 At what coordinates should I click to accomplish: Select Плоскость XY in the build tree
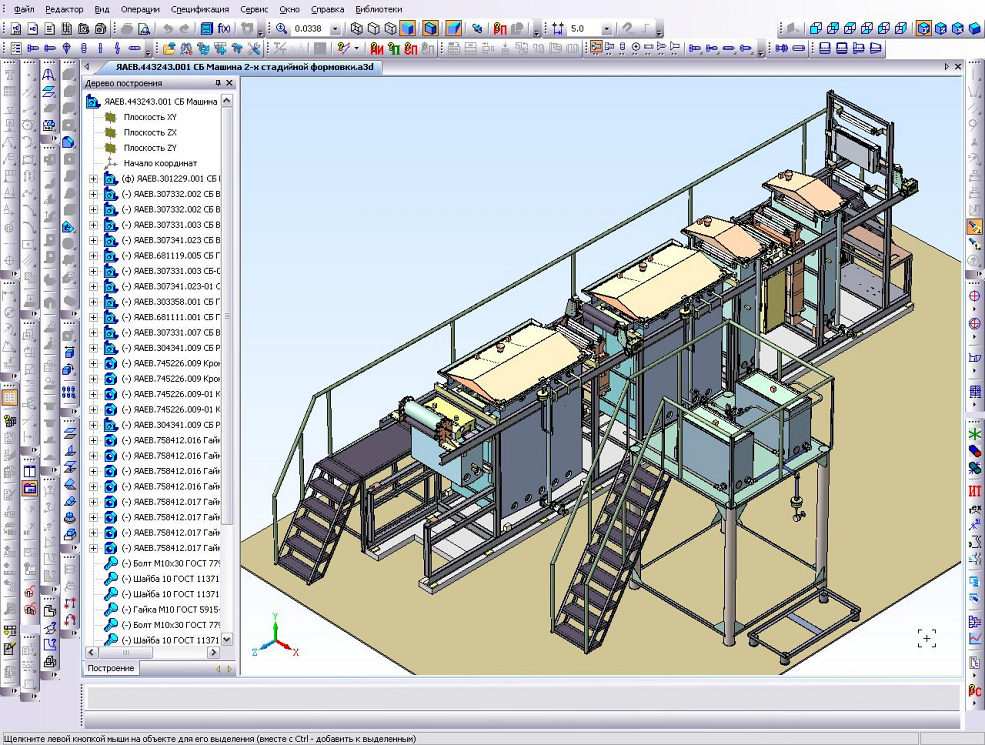click(150, 117)
